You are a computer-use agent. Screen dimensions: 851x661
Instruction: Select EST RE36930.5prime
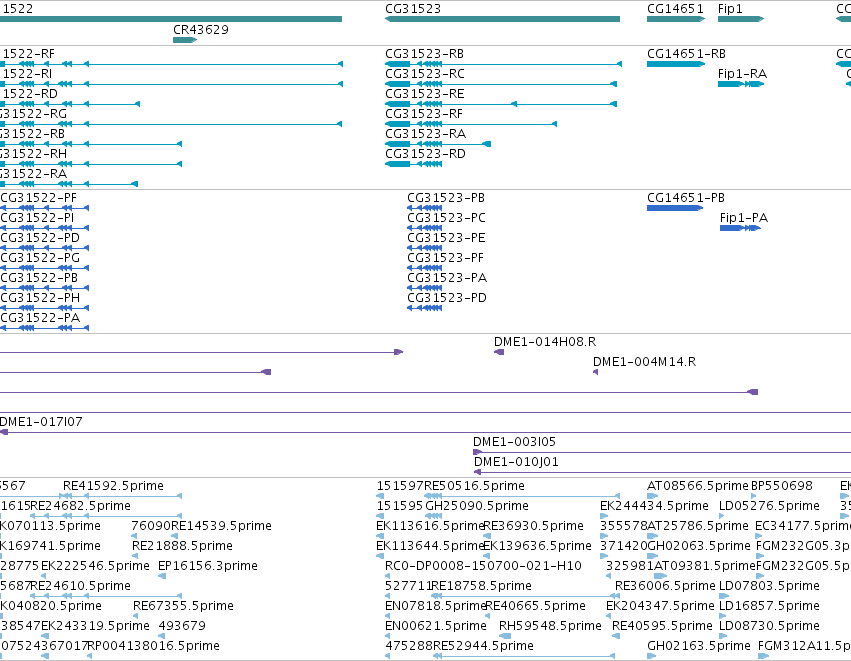(x=533, y=526)
